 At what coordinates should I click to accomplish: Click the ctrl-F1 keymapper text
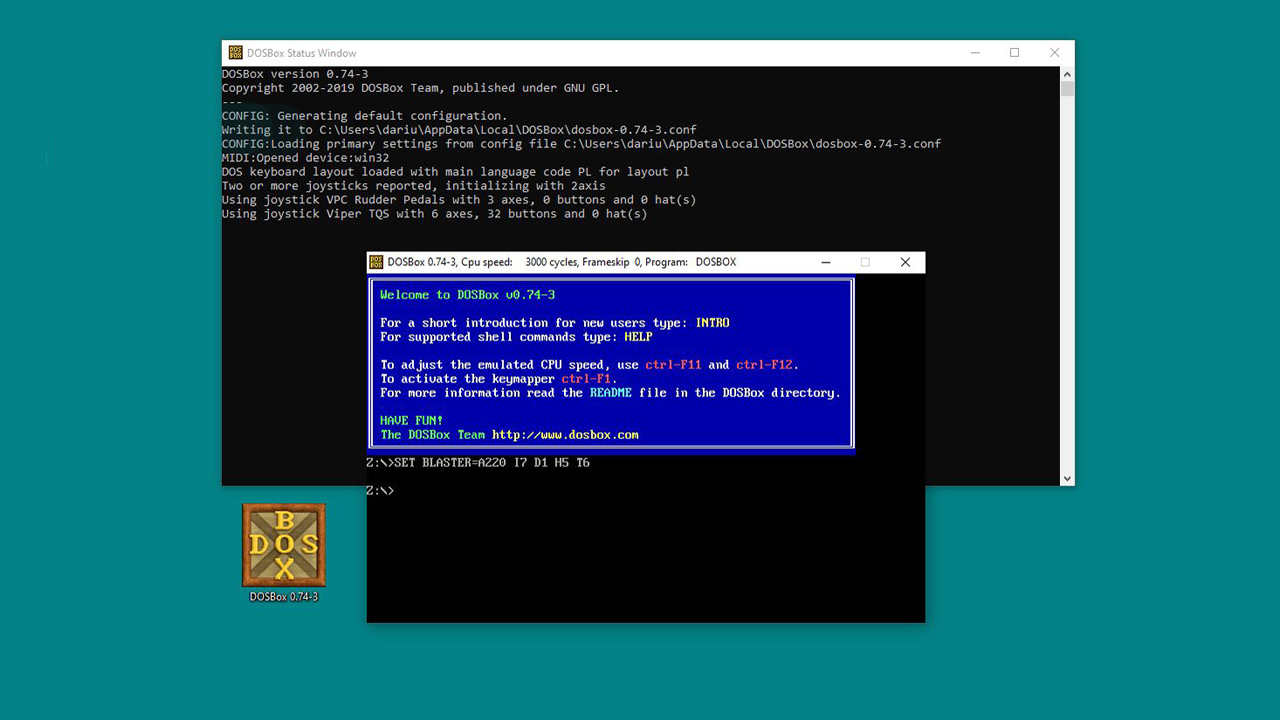pyautogui.click(x=587, y=378)
